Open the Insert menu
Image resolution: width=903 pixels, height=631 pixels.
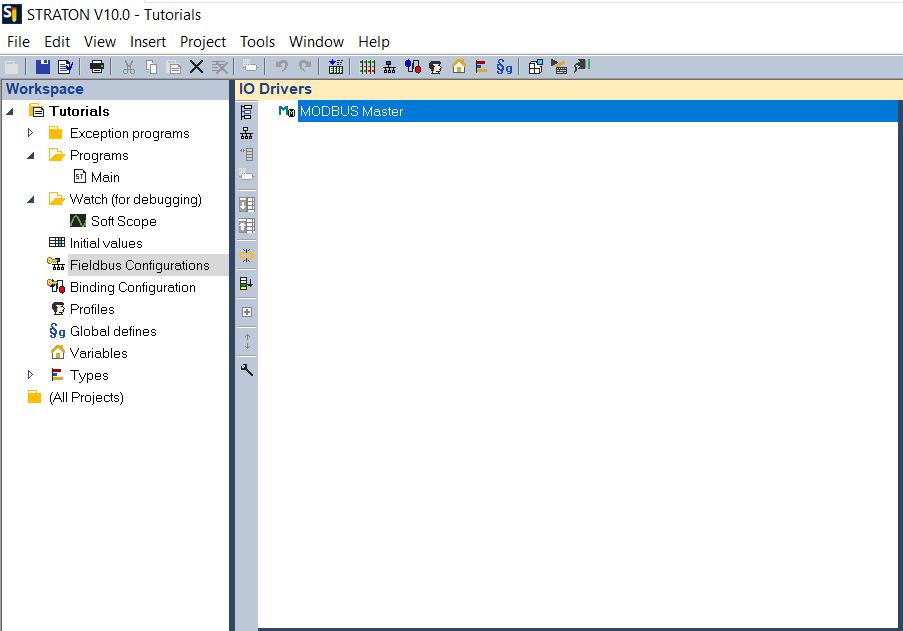point(148,42)
